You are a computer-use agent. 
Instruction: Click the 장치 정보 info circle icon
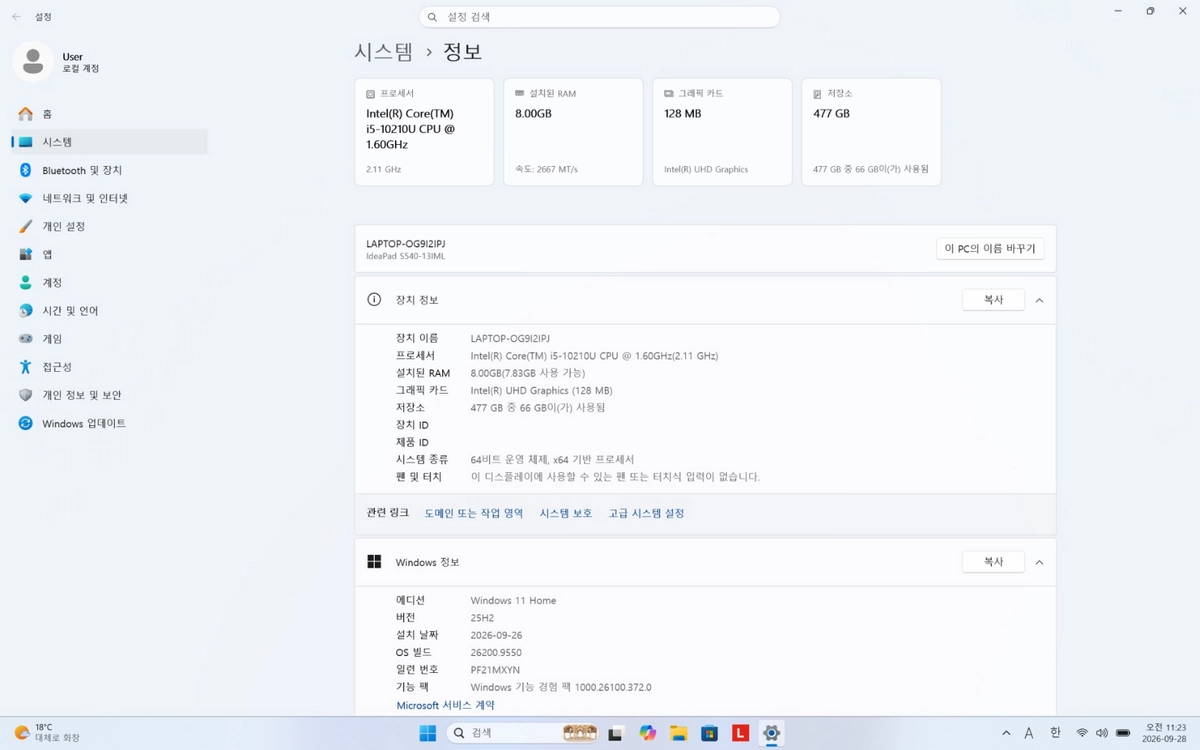coord(374,299)
